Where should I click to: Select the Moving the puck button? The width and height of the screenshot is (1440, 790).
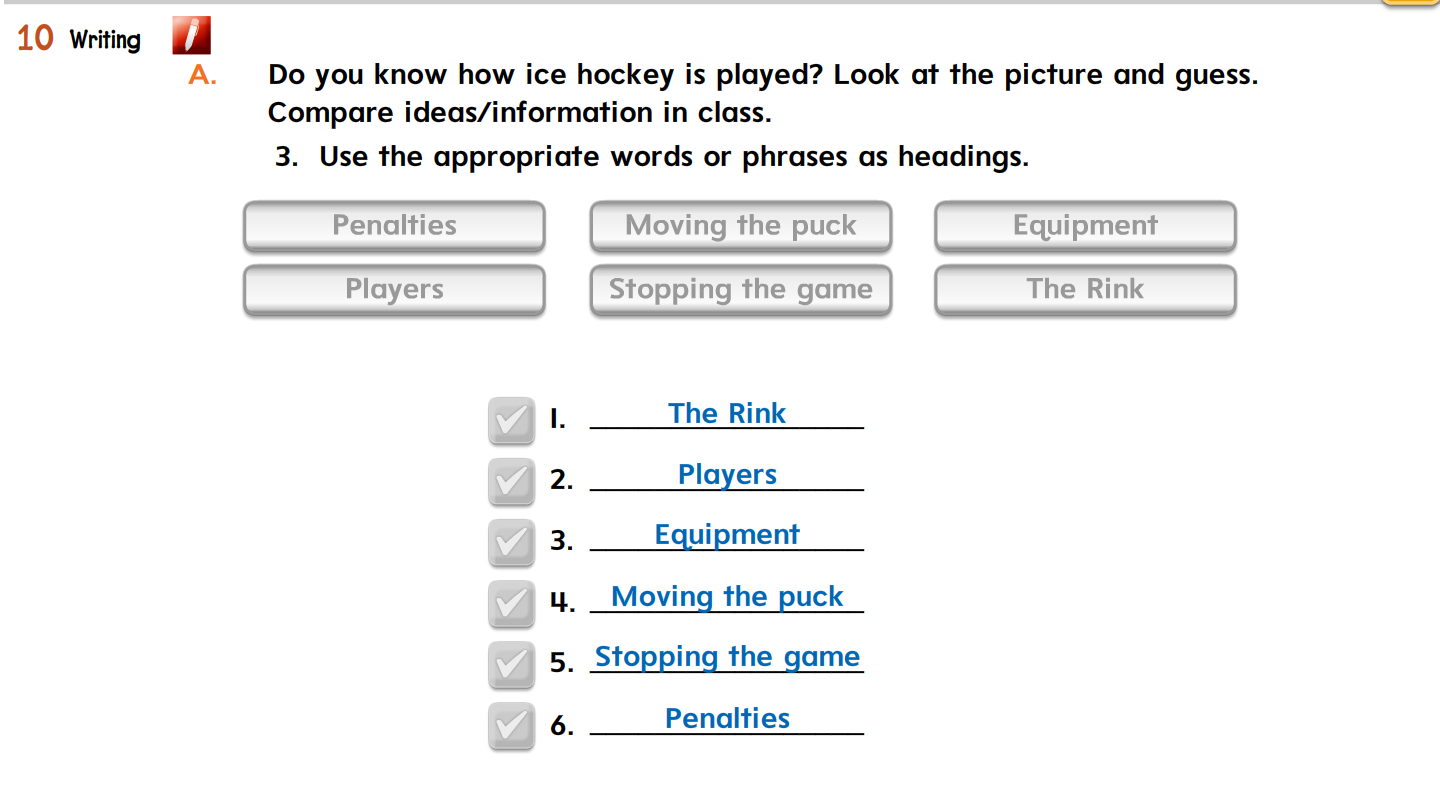740,226
